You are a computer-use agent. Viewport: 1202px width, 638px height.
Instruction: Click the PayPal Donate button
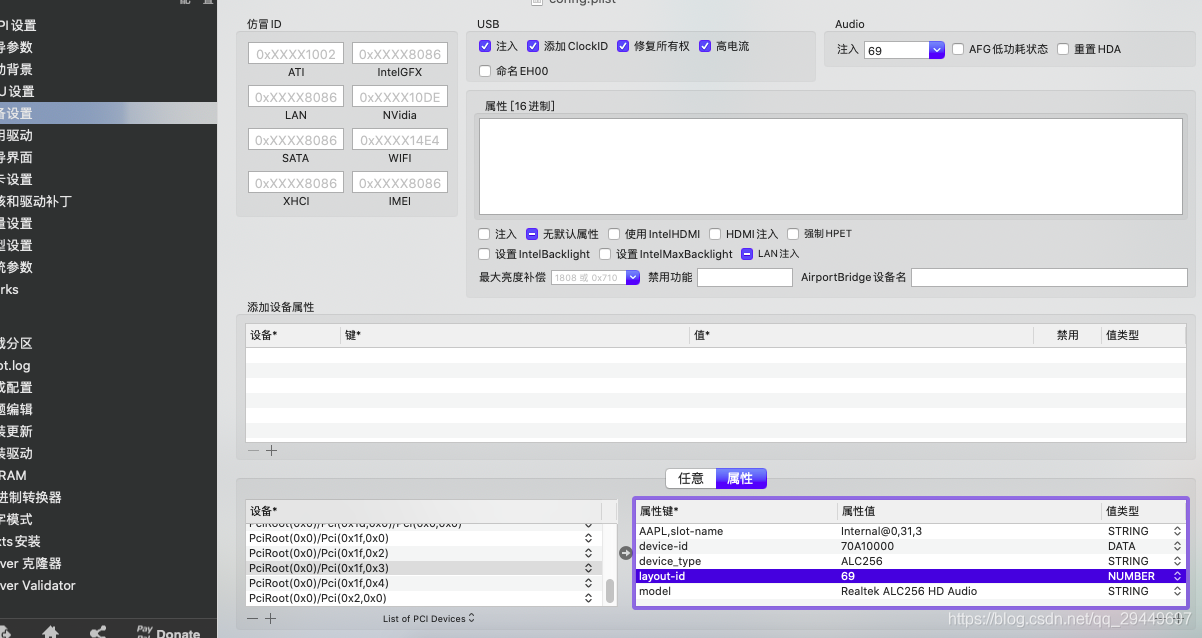[x=168, y=633]
